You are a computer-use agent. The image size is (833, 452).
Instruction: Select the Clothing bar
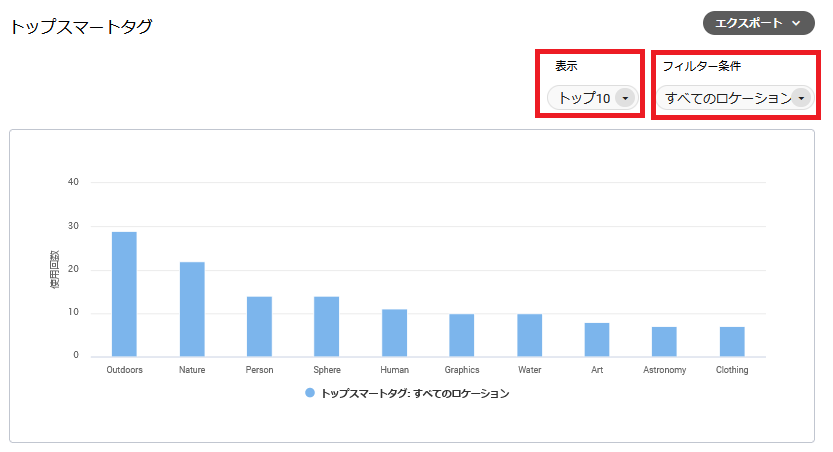coord(732,342)
